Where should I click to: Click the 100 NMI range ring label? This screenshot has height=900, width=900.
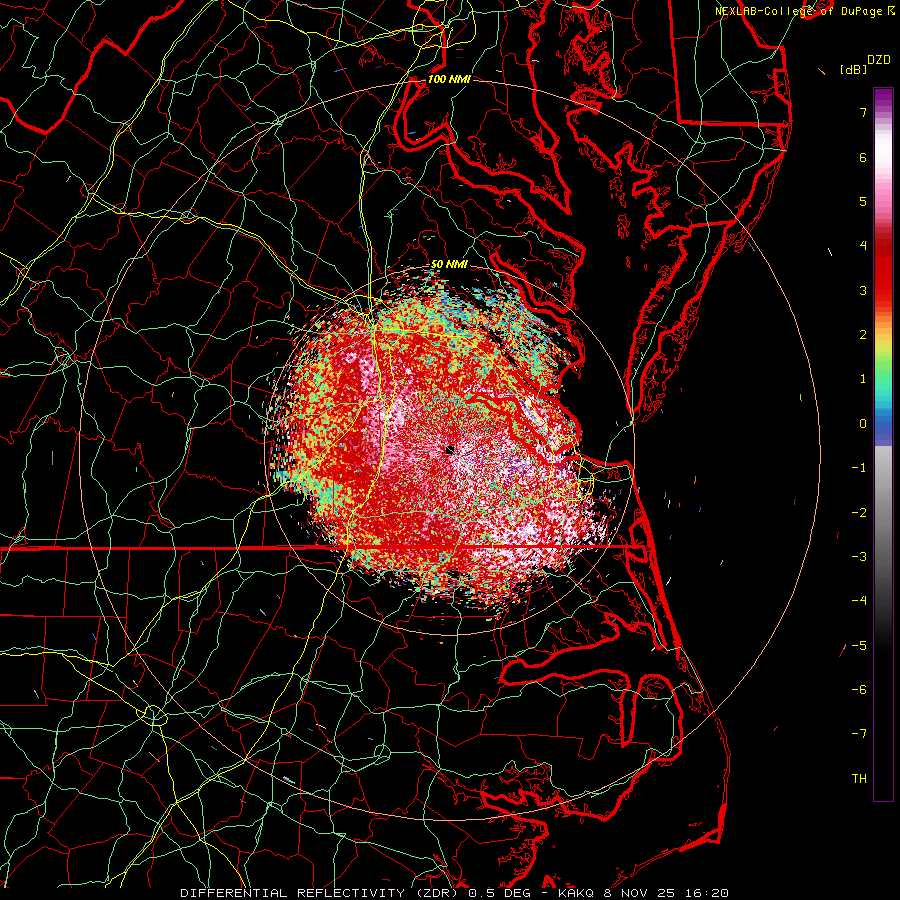pos(449,79)
